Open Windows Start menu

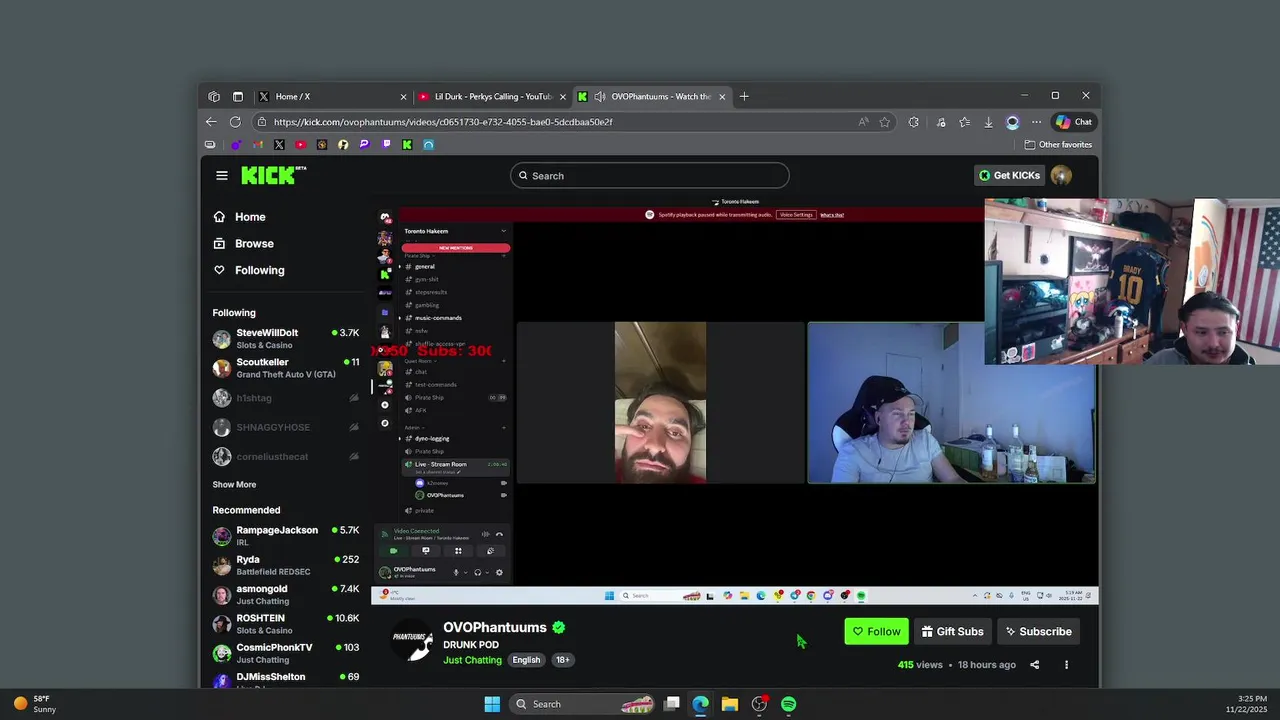(492, 704)
